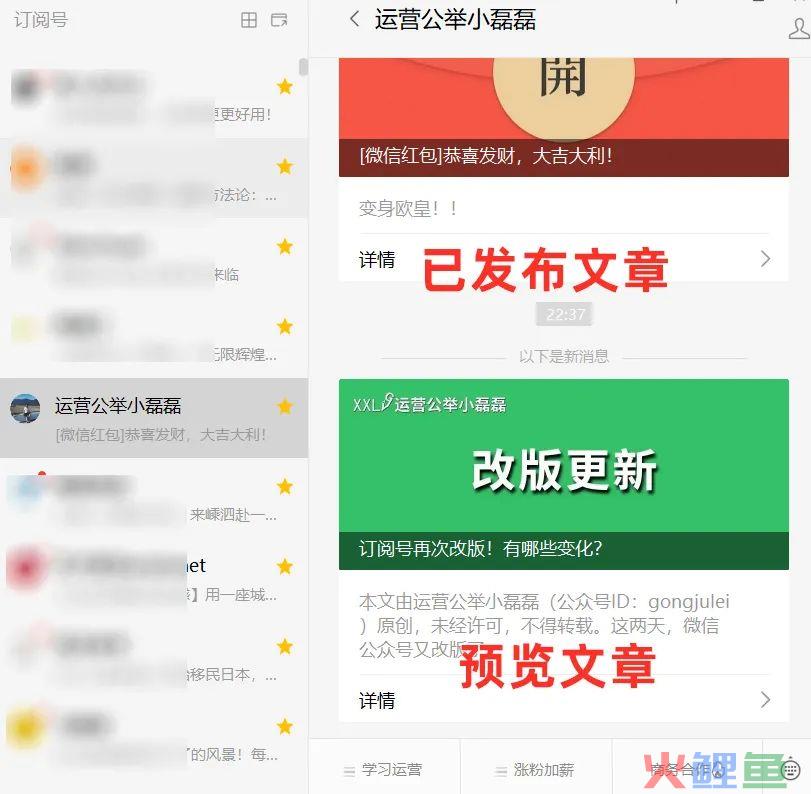811x794 pixels.
Task: Toggle the star on the first subscription row
Action: tap(285, 86)
